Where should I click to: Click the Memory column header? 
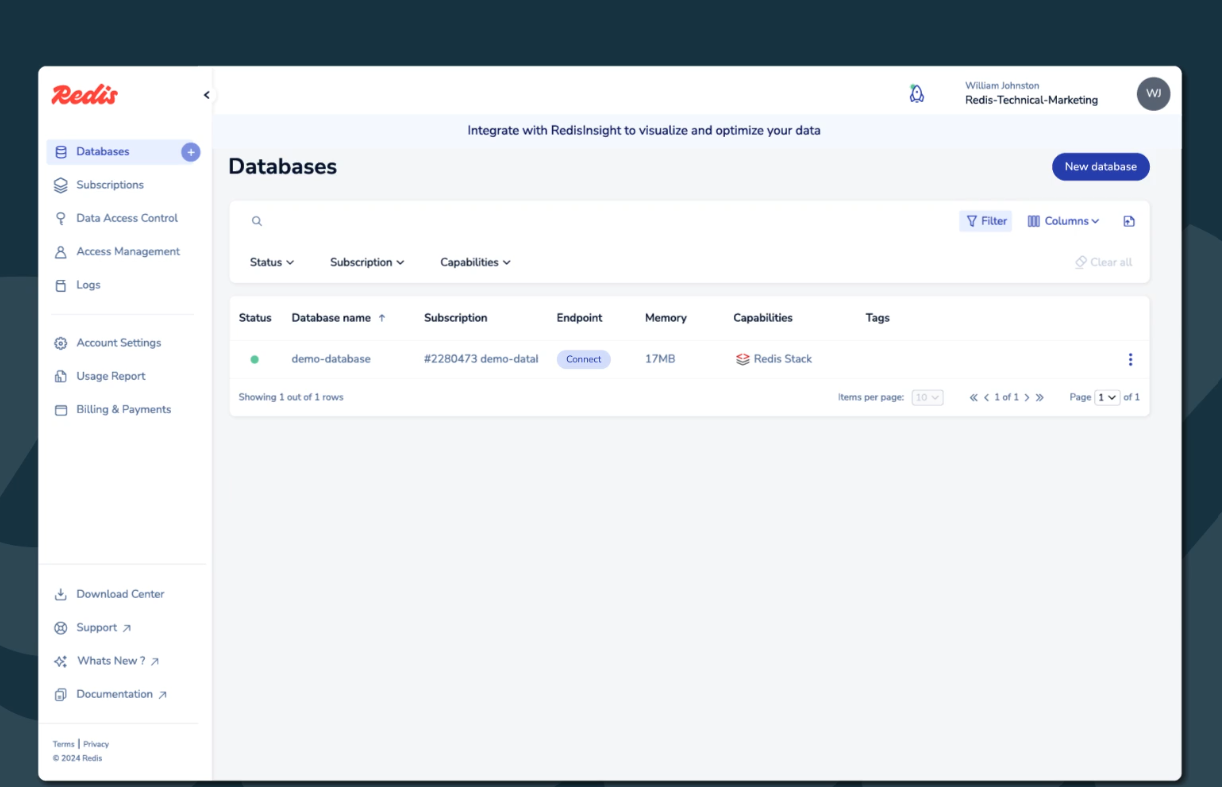click(x=666, y=318)
